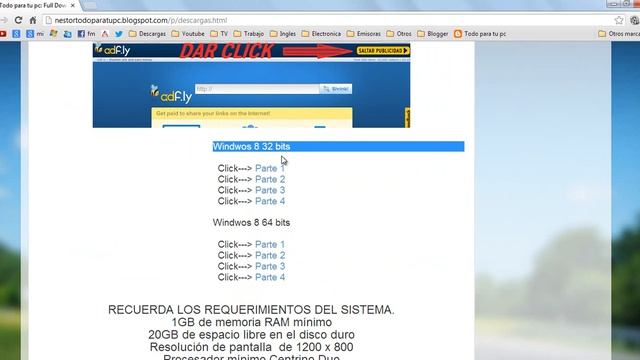
Task: Open the 'mi' bookmark
Action: (35, 34)
